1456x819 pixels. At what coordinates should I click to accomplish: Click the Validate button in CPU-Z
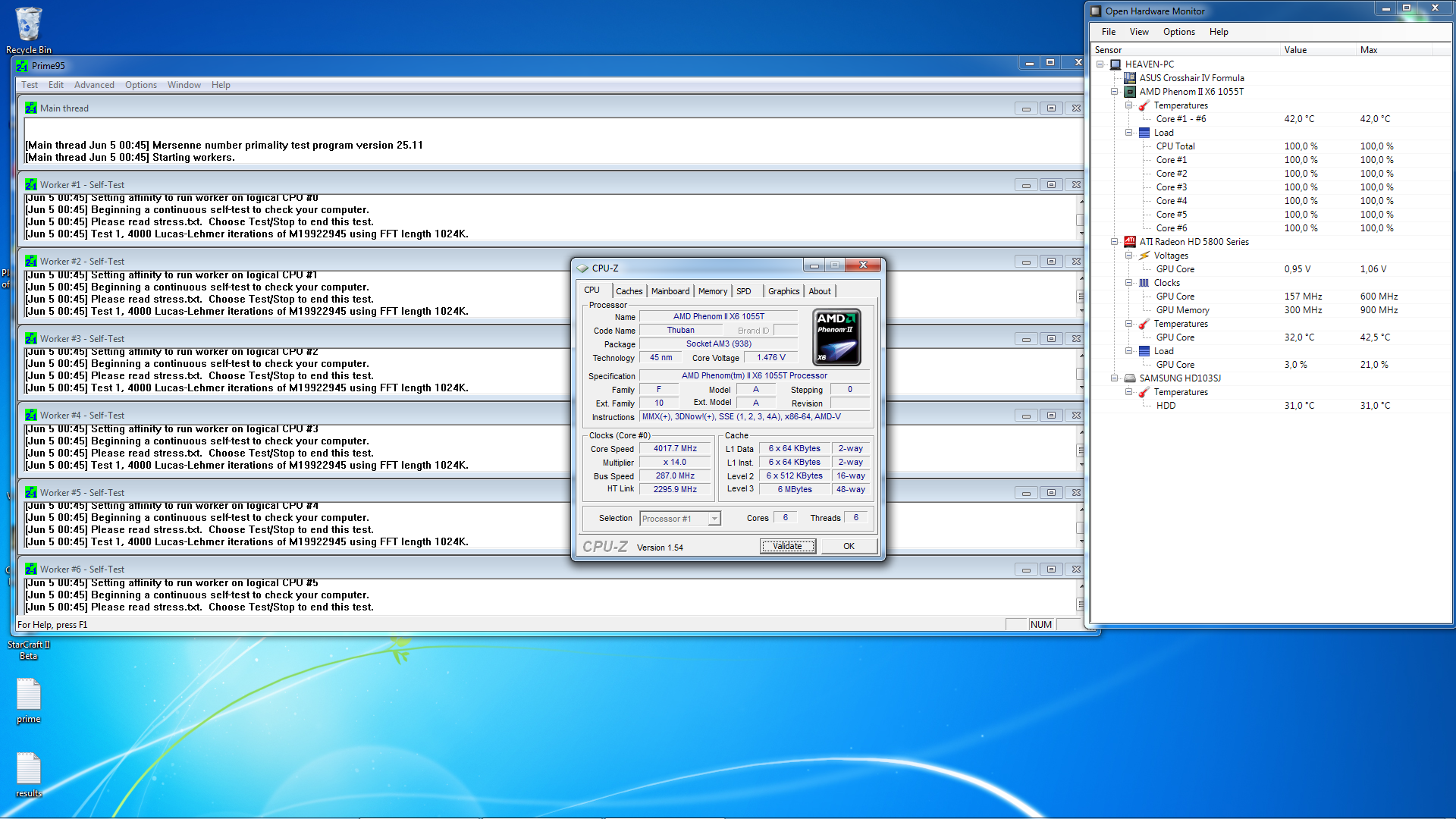(x=788, y=546)
